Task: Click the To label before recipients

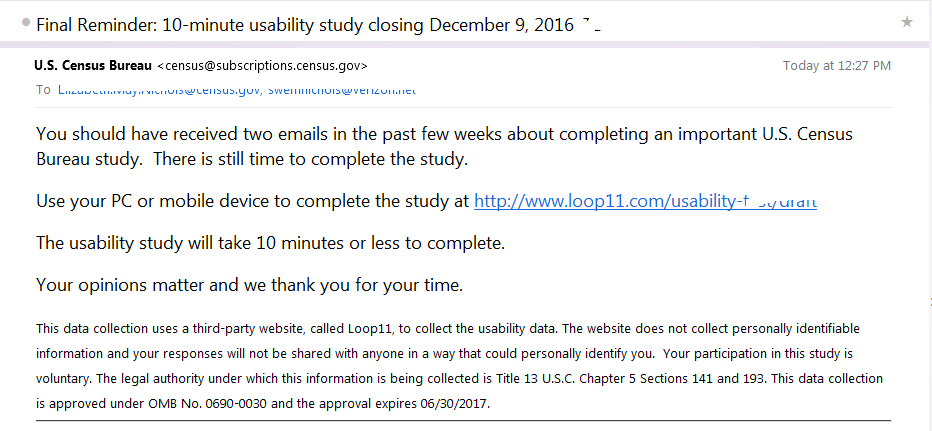Action: tap(43, 90)
